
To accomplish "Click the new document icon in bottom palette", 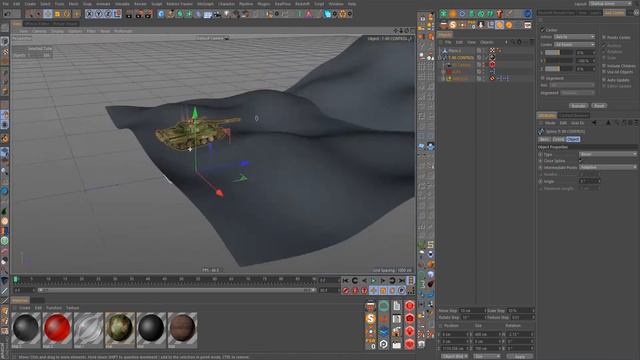I will point(397,306).
